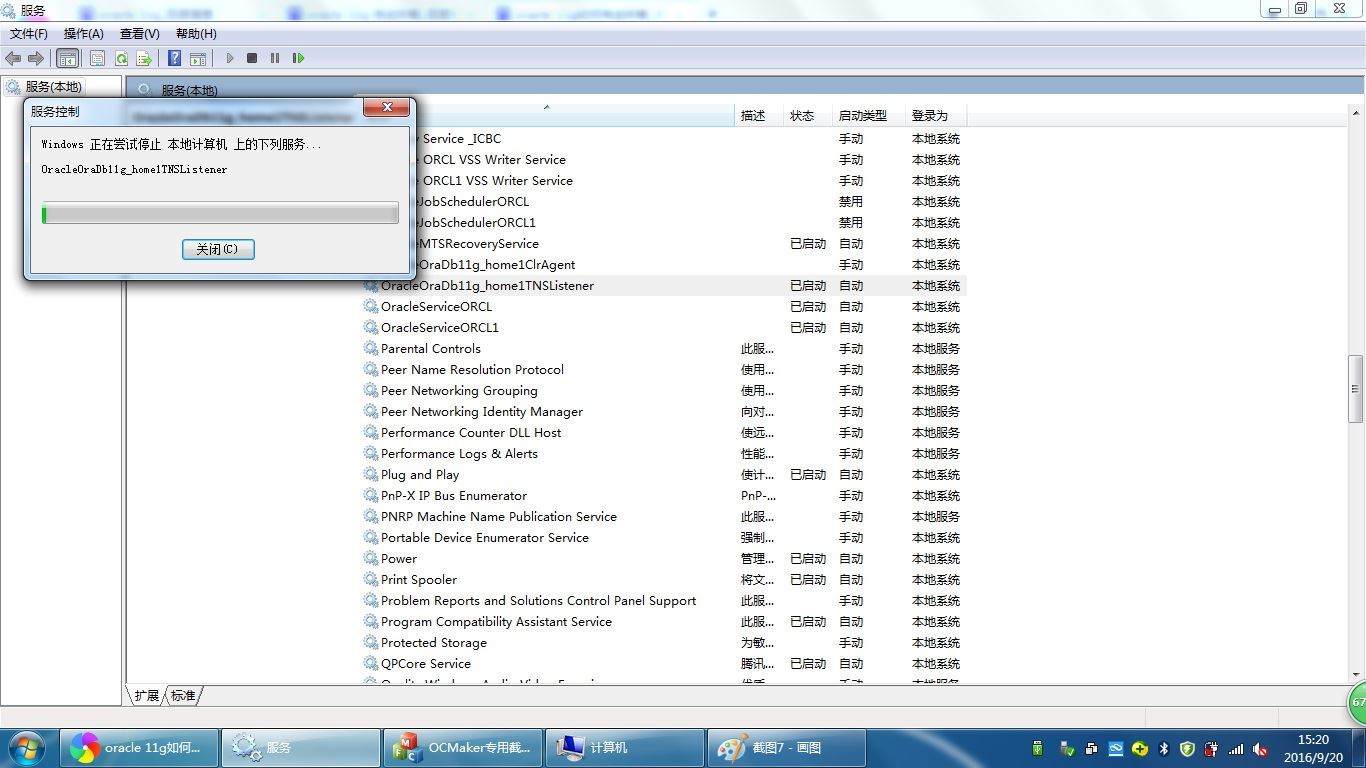Screen dimensions: 1366x768
Task: Select the Peer Networking Grouping service
Action: pyautogui.click(x=459, y=391)
